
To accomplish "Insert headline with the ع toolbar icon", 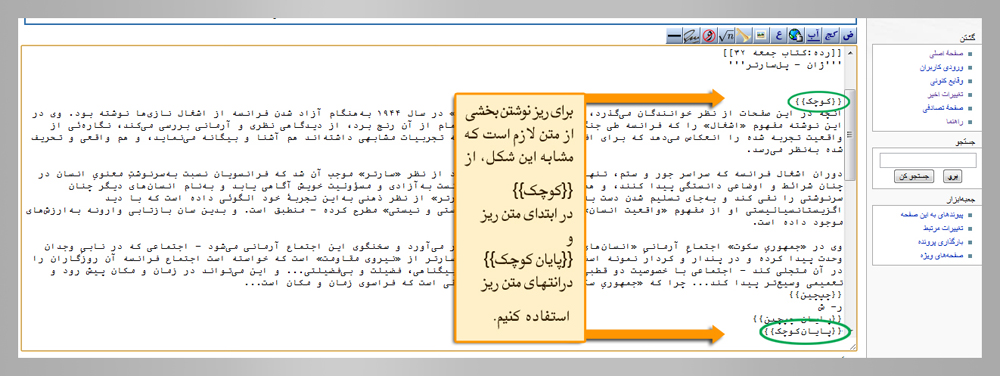I will [779, 35].
